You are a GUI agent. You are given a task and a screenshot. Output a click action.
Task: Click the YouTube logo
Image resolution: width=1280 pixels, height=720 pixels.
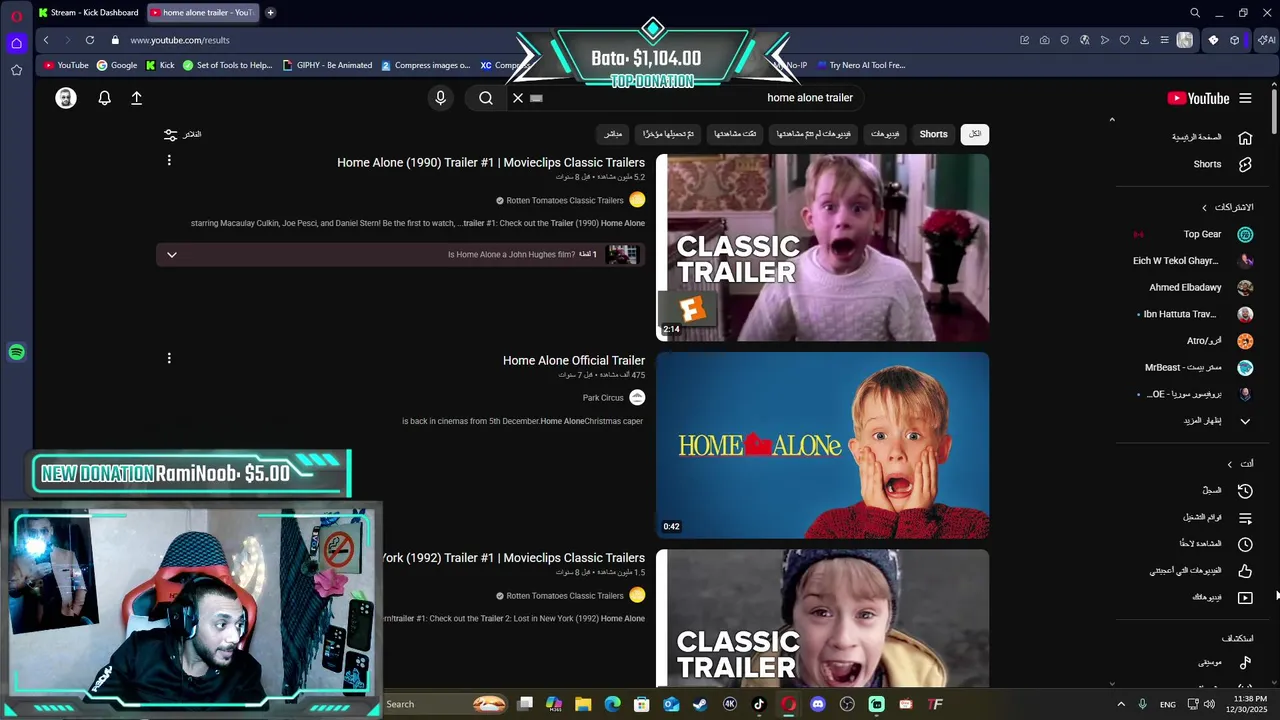tap(1198, 98)
